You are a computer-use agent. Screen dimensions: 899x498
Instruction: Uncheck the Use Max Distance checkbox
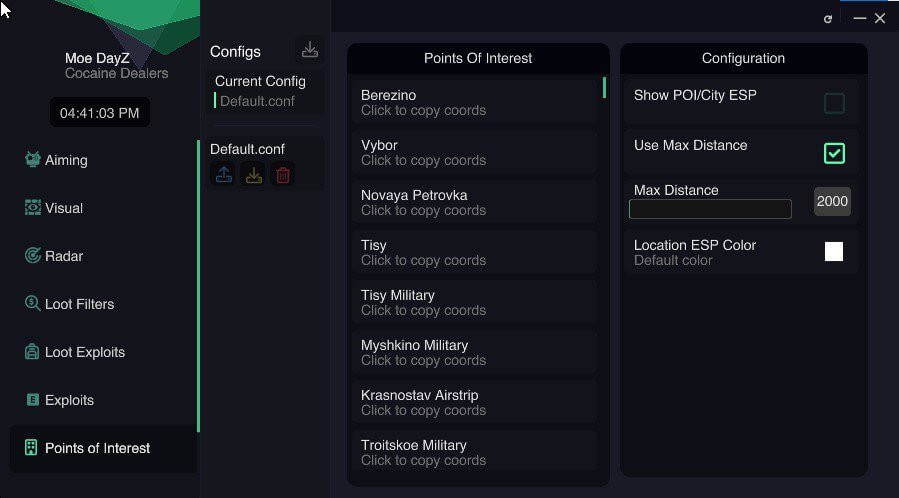coord(834,153)
